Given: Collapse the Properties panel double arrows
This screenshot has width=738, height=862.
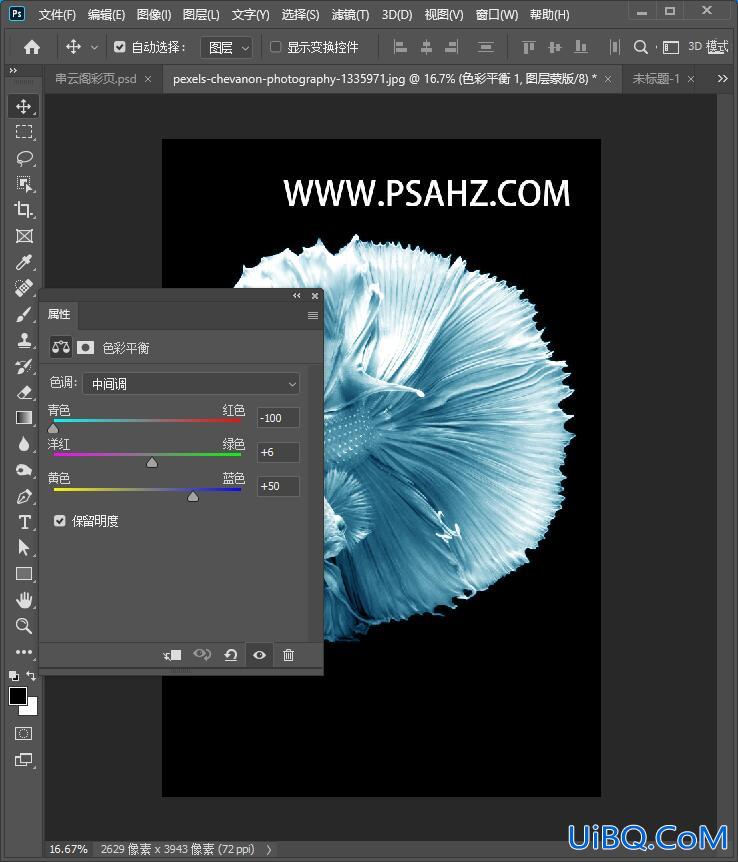Looking at the screenshot, I should [297, 296].
